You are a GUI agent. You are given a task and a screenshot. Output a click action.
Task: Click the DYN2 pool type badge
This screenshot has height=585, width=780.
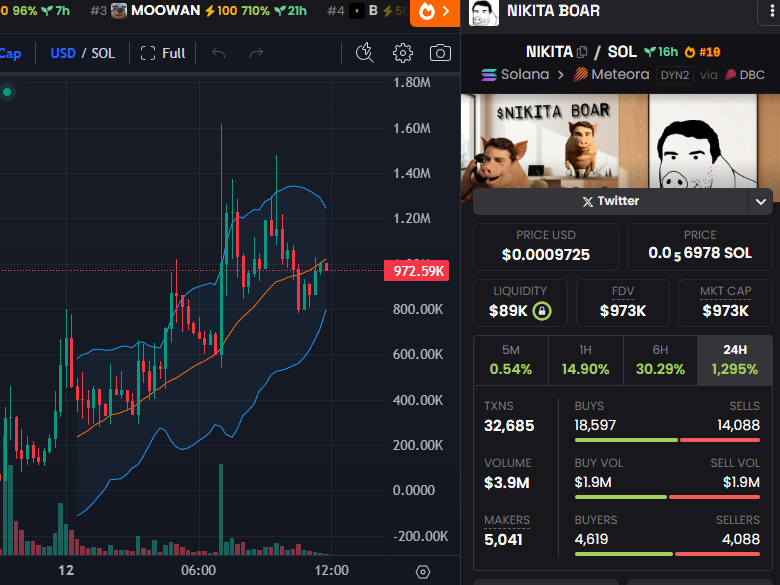pyautogui.click(x=675, y=75)
